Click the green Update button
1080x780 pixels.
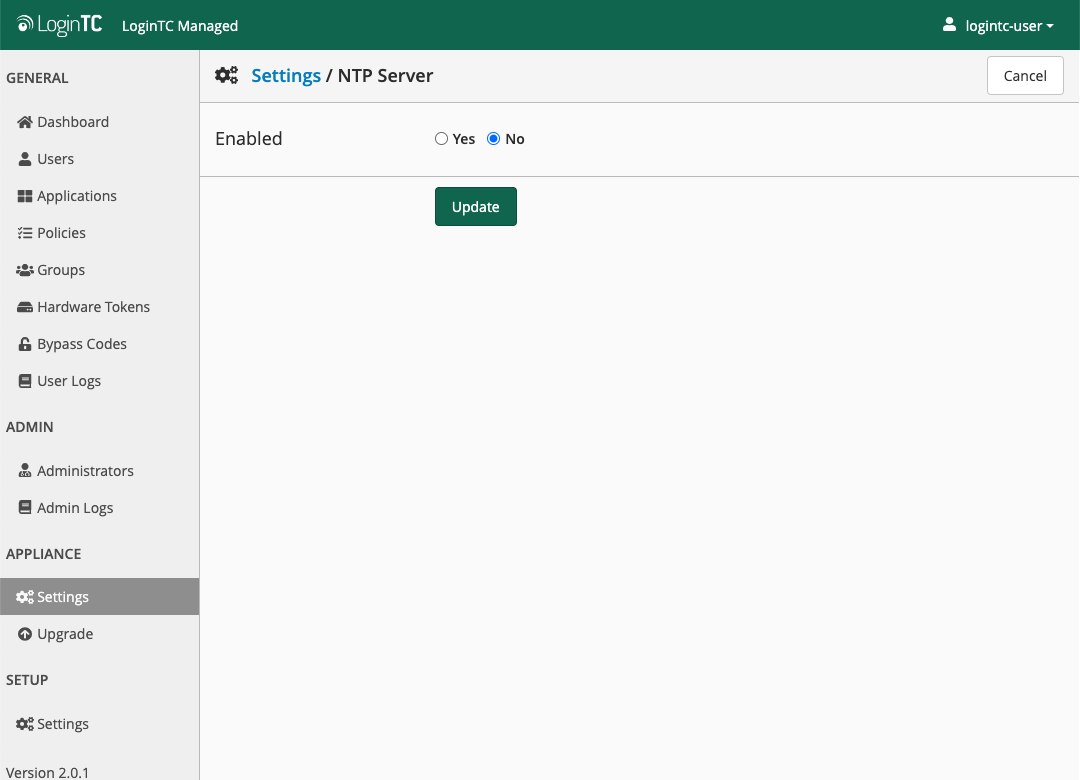point(475,207)
